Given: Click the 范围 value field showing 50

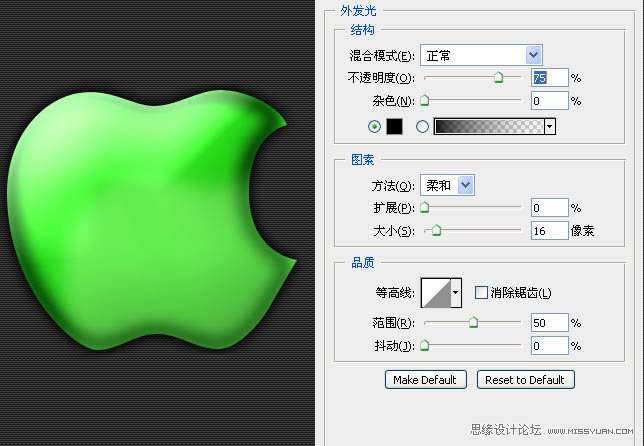Looking at the screenshot, I should [x=550, y=323].
